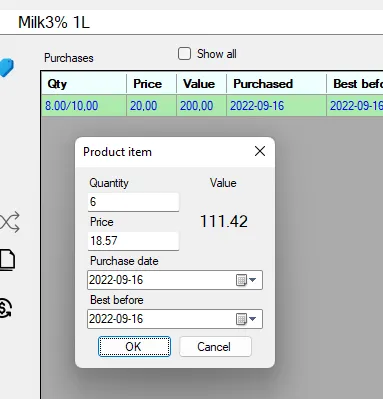The width and height of the screenshot is (383, 399).
Task: Select the Purchased 2022-09-16 table cell
Action: coord(276,106)
